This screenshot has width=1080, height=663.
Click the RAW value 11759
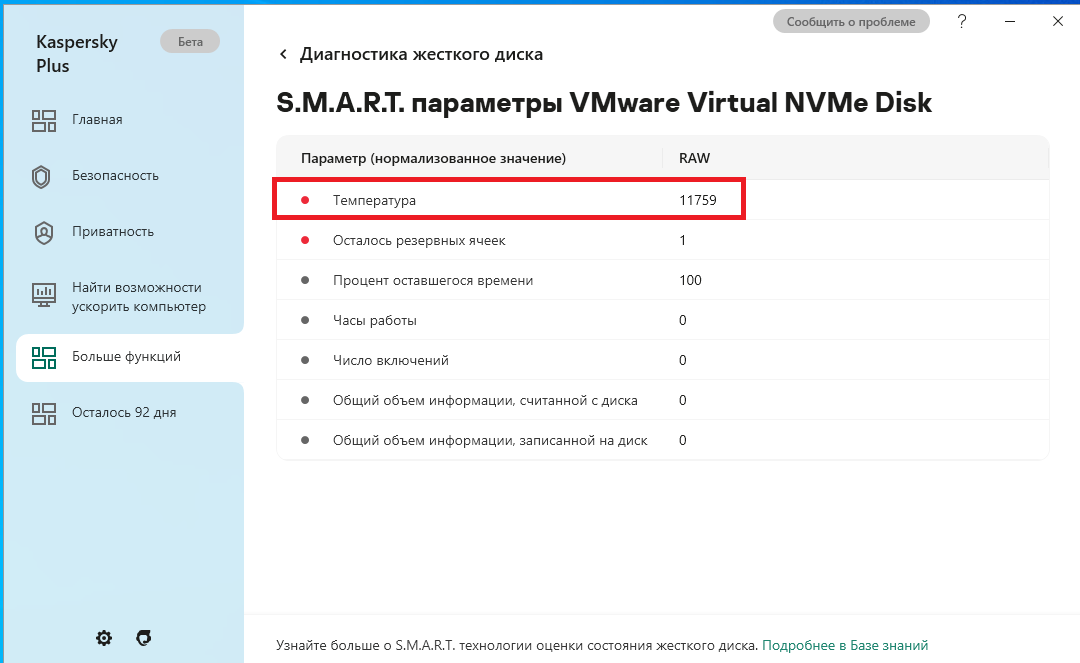tap(698, 200)
